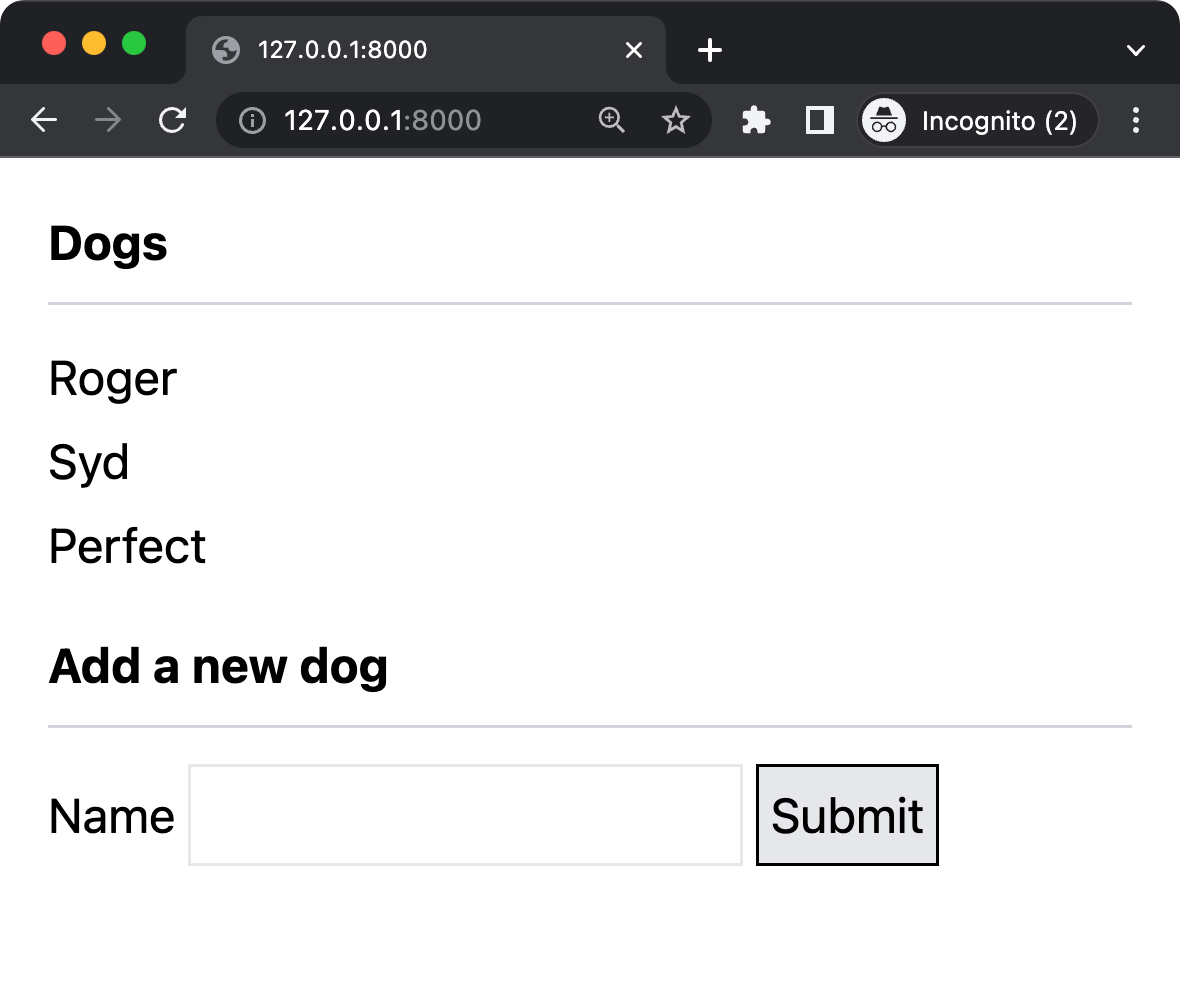Click the browser back arrow
This screenshot has height=988, width=1180.
(x=44, y=121)
